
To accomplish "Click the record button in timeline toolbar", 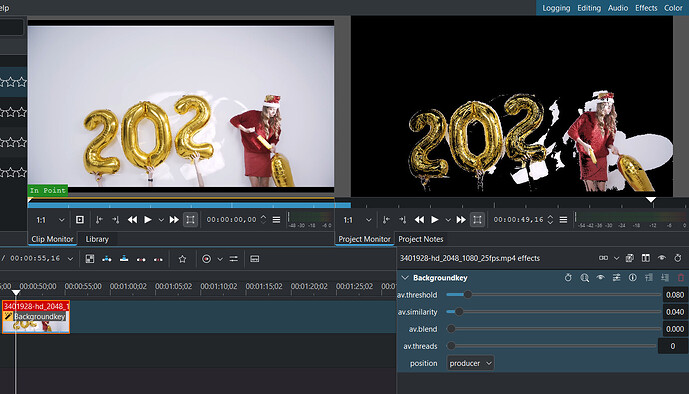I will coord(206,259).
